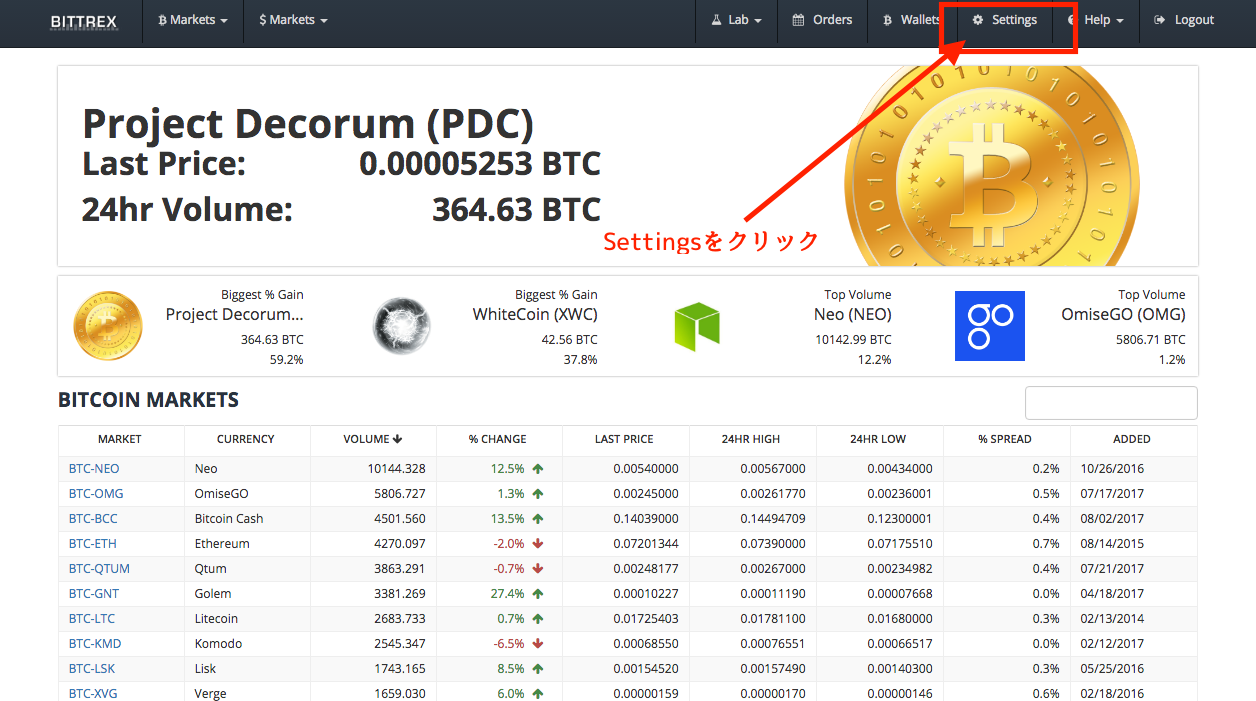Click the '8.5%' change in Lisk row
This screenshot has height=701, width=1256.
(510, 668)
